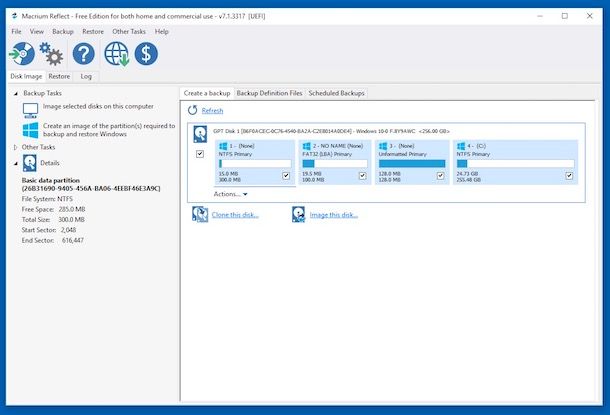Click partition 4 (C:) usage bar
This screenshot has height=415, width=610.
coord(515,164)
